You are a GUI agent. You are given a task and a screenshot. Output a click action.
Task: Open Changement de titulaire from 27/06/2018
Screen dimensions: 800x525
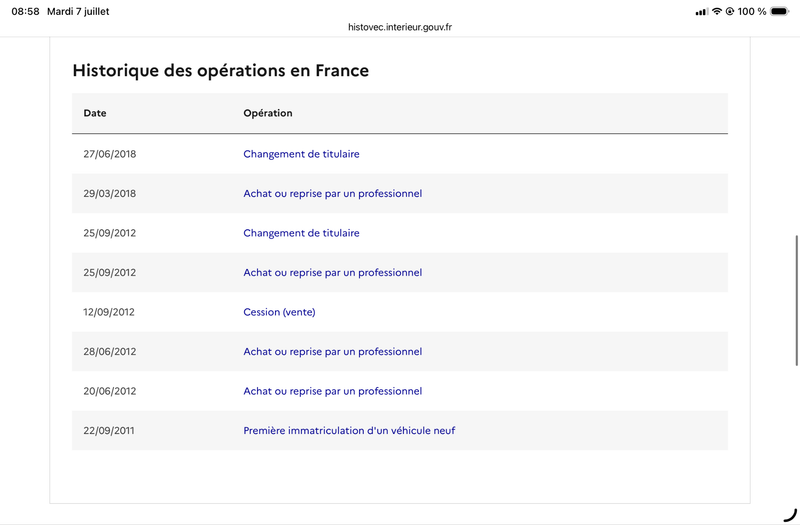[x=301, y=154]
